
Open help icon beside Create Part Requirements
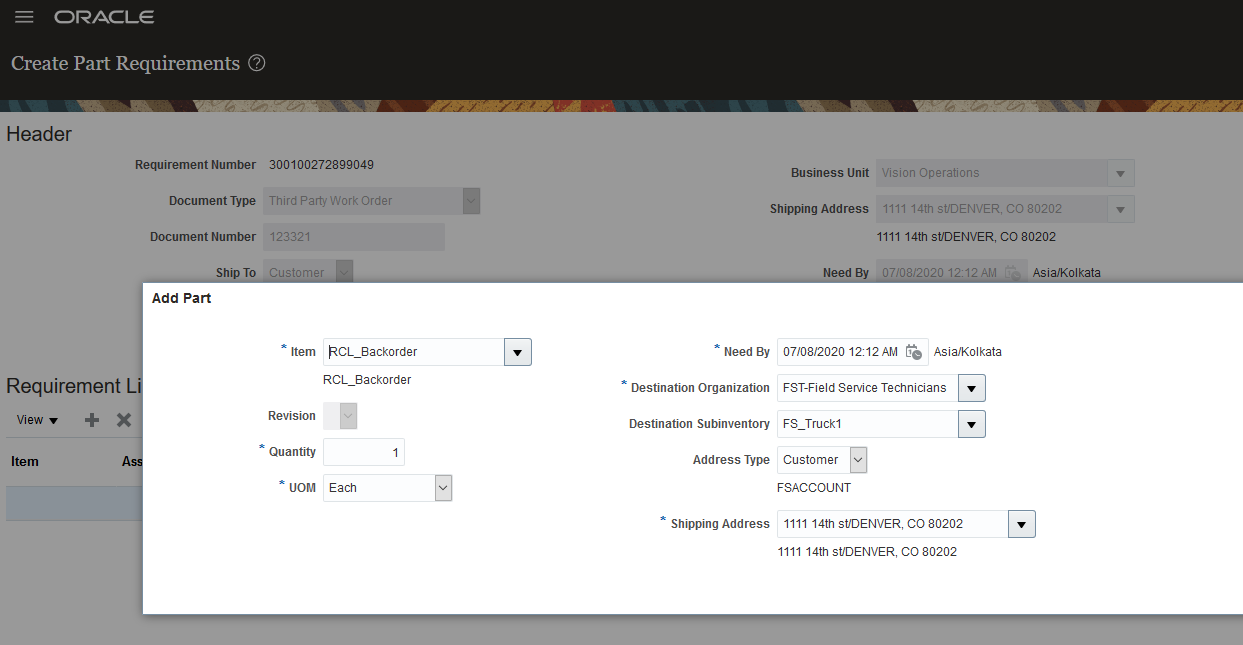pos(257,63)
